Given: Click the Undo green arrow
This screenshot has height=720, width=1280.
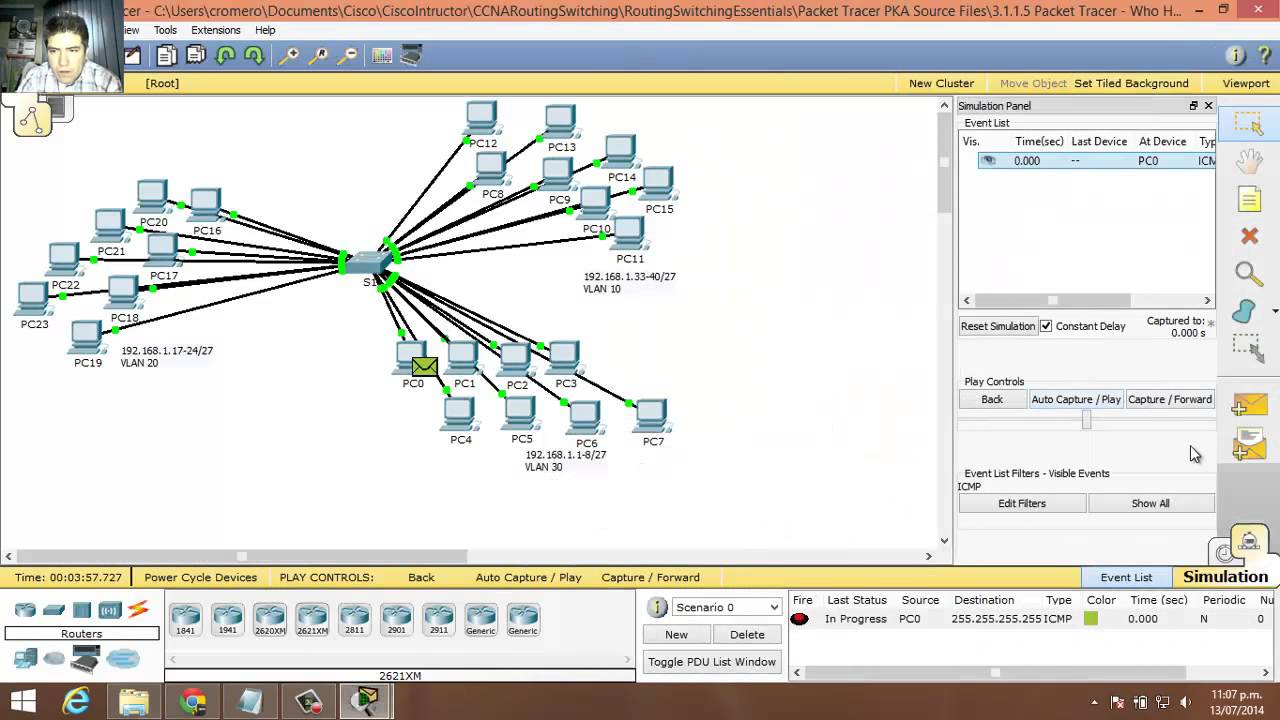Looking at the screenshot, I should [225, 56].
